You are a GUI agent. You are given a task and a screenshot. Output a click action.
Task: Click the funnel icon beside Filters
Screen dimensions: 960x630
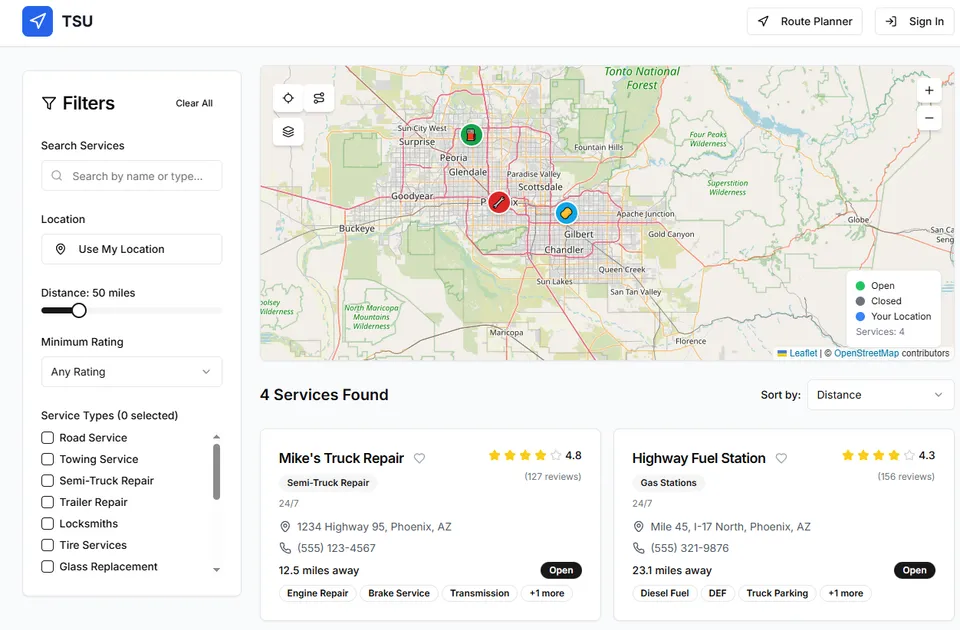point(49,103)
